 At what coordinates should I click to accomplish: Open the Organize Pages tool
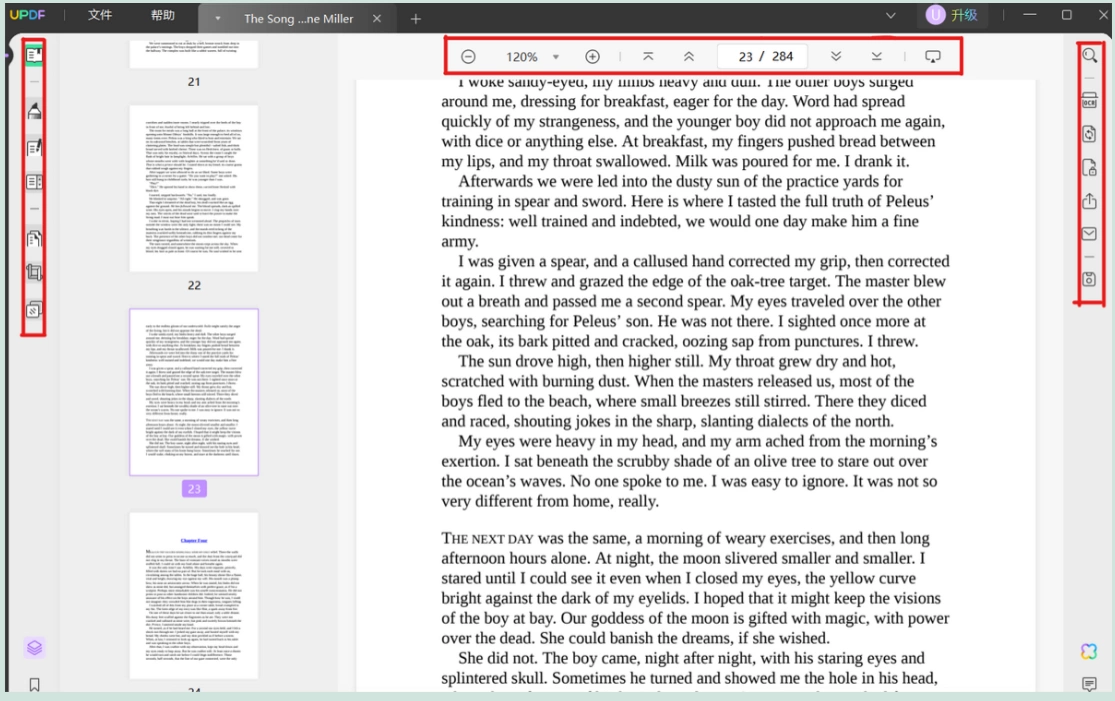34,239
